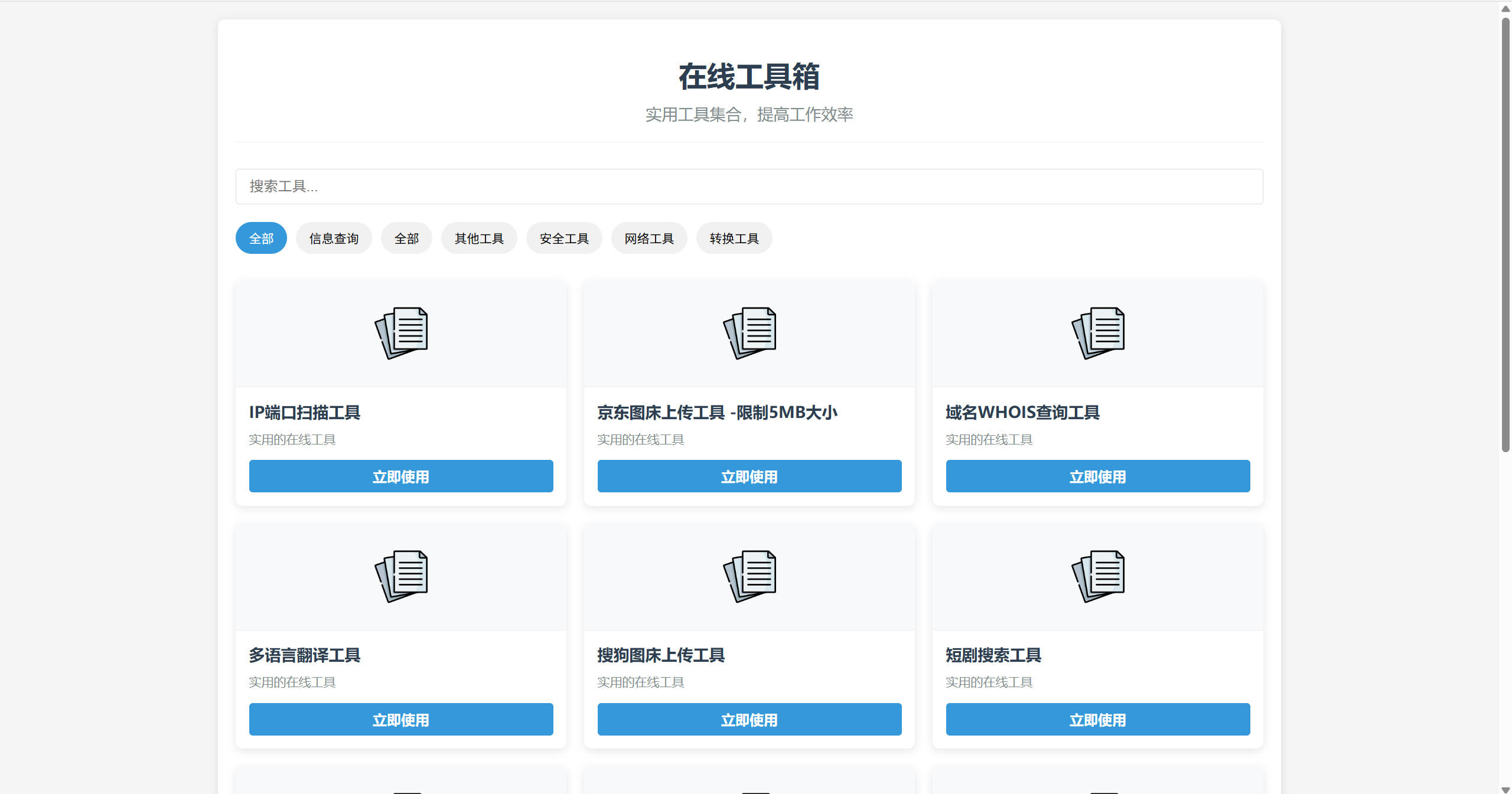Select the active blue 全部 filter tab
This screenshot has height=794, width=1512.
[x=261, y=238]
